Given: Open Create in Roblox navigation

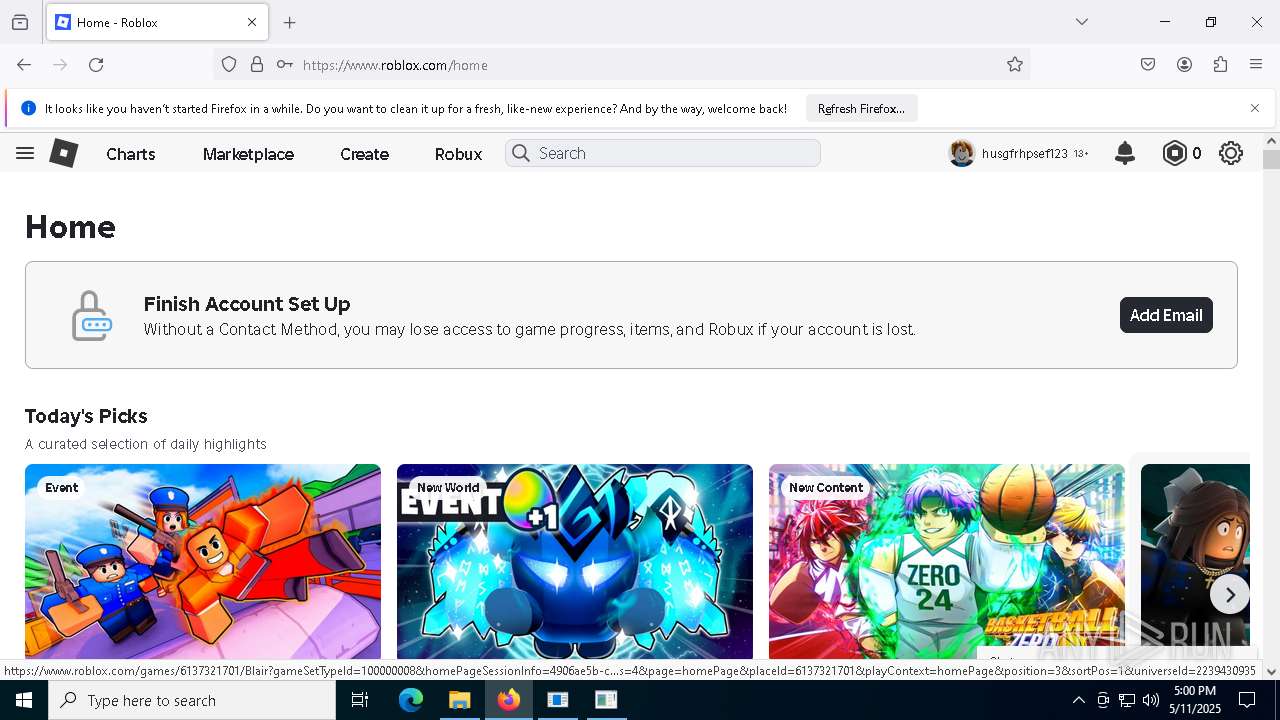Looking at the screenshot, I should (364, 154).
